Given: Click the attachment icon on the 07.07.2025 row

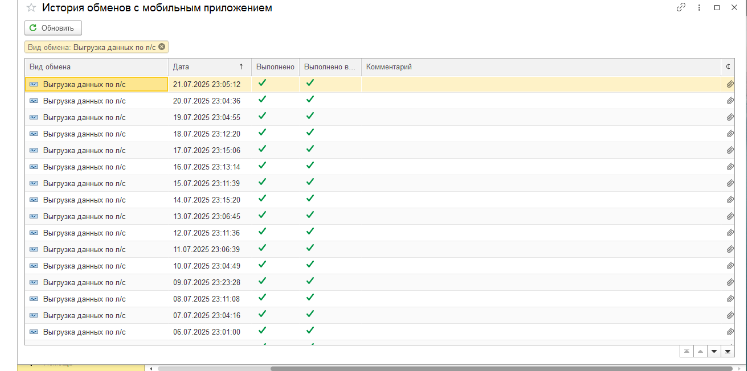Looking at the screenshot, I should 730,315.
